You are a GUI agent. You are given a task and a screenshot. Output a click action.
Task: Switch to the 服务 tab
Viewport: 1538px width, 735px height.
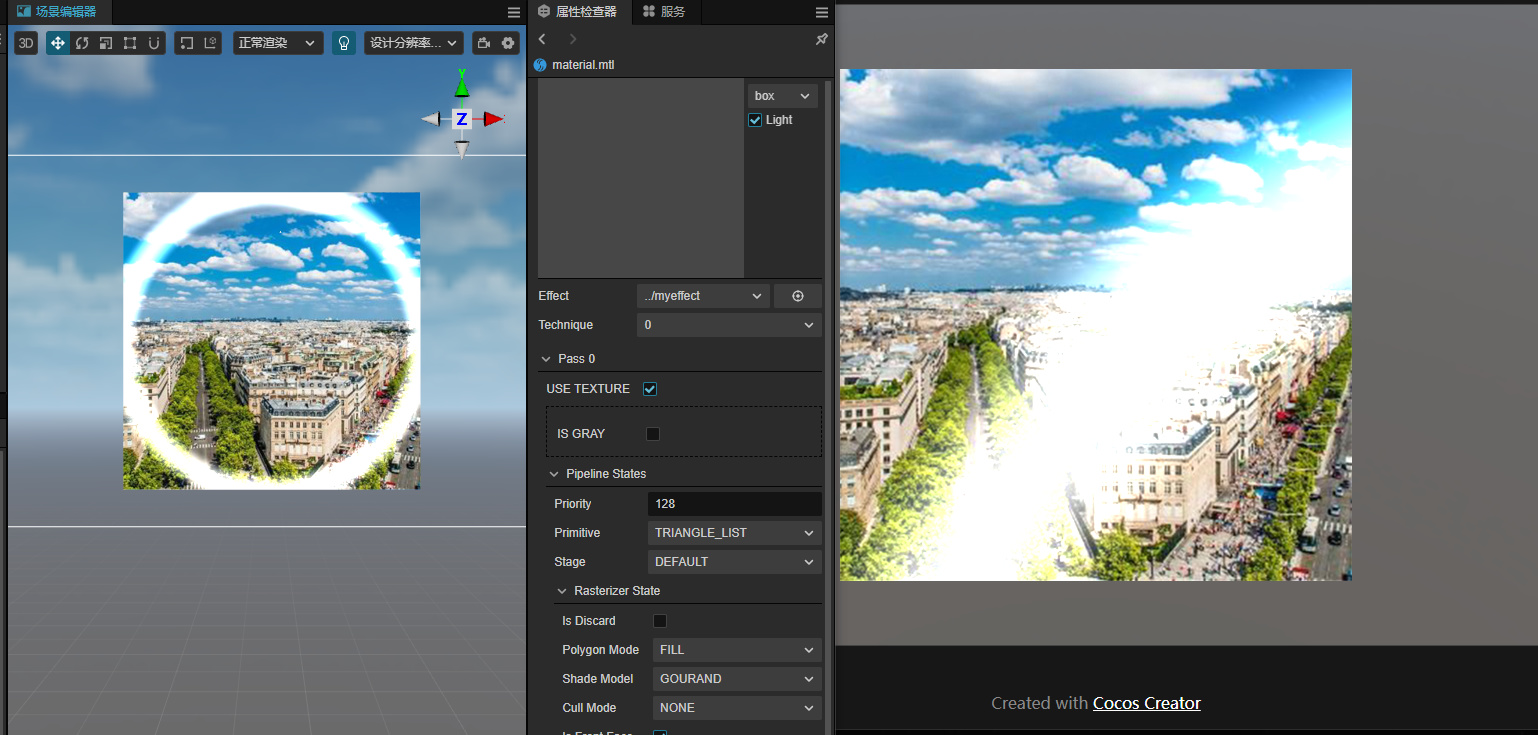click(x=664, y=12)
